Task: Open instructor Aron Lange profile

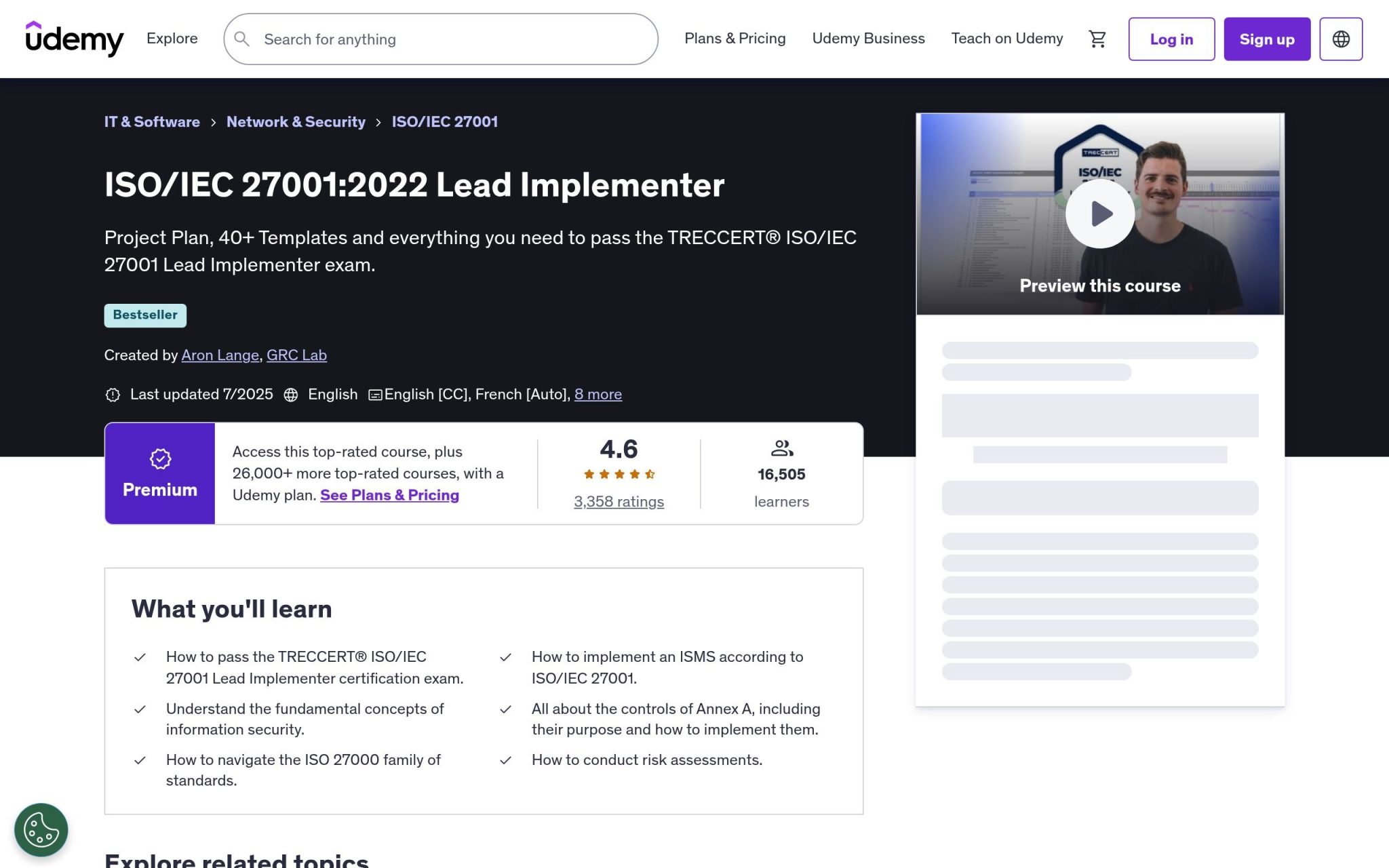Action: pos(220,355)
